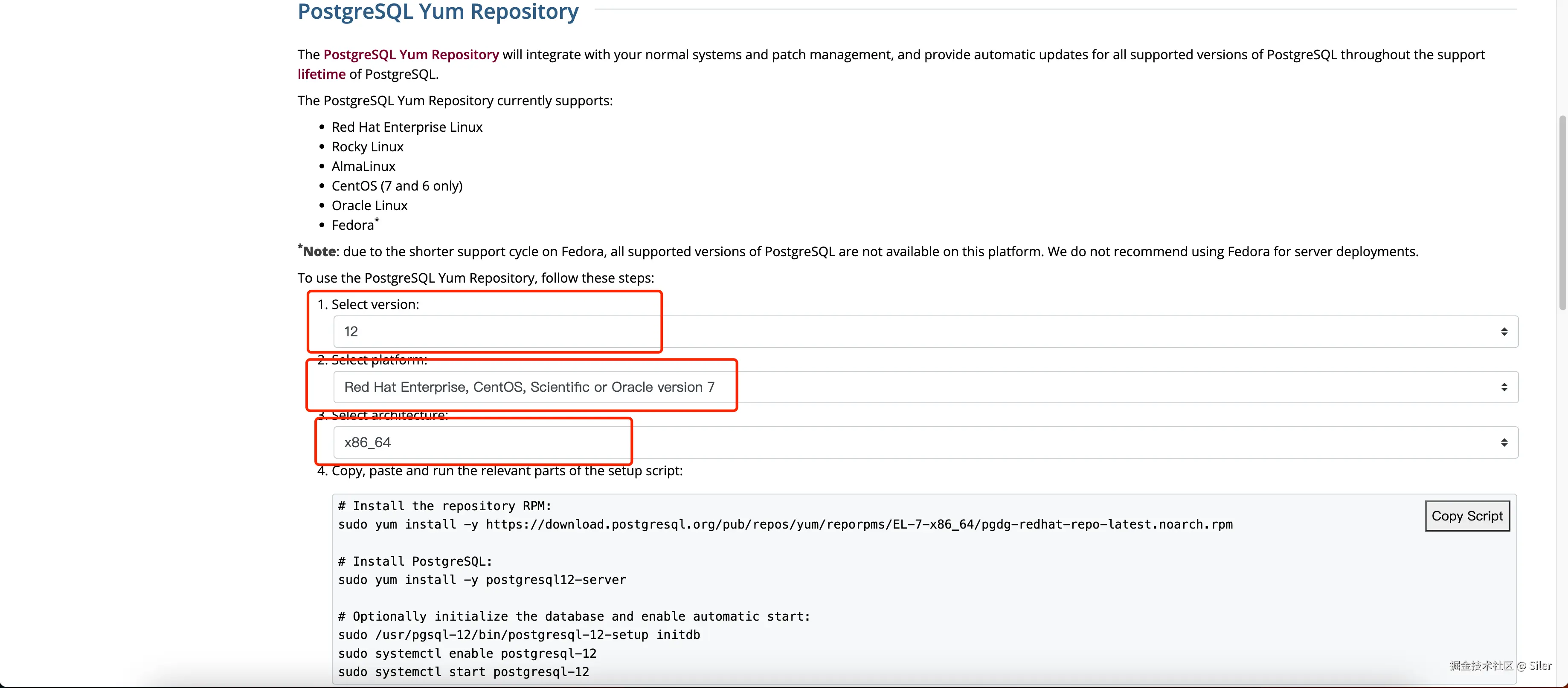
Task: Click the repository RPM yum install URL line
Action: tap(785, 524)
